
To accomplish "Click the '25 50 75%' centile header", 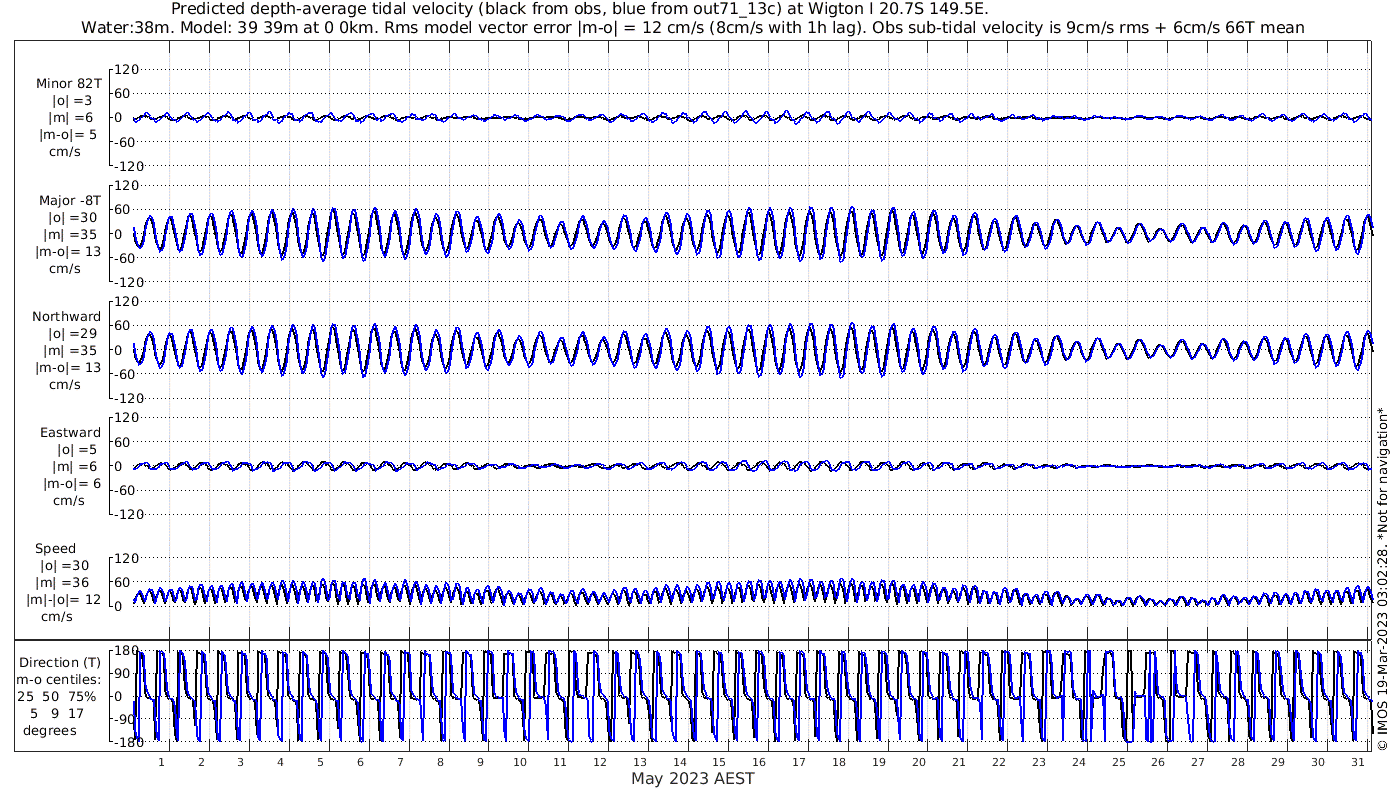I will tap(57, 696).
